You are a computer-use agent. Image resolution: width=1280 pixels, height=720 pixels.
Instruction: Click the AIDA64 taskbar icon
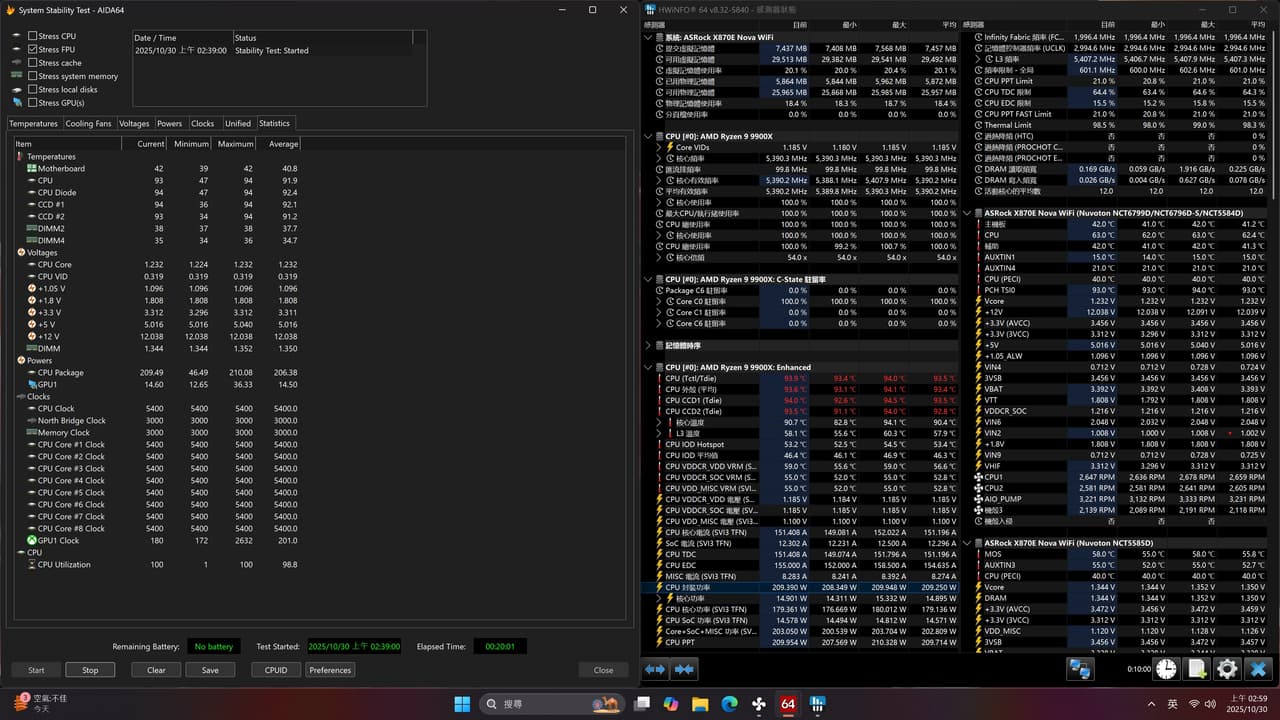(788, 704)
